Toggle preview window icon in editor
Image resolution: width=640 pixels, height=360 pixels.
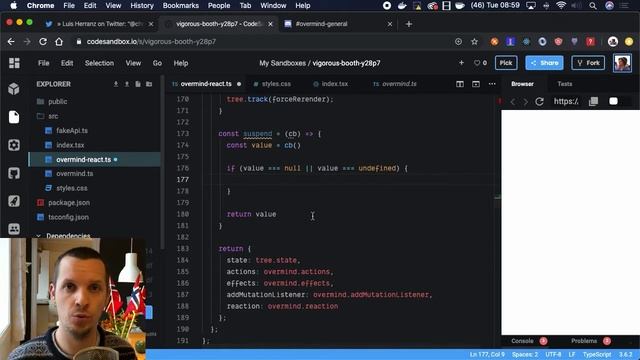476,84
